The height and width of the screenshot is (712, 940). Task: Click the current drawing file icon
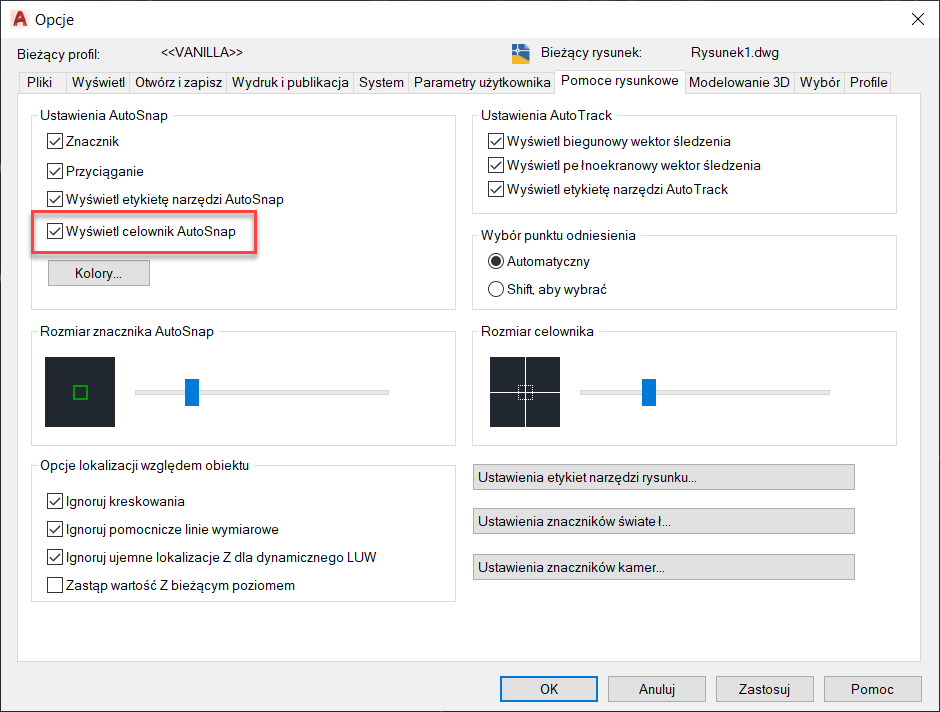click(520, 53)
